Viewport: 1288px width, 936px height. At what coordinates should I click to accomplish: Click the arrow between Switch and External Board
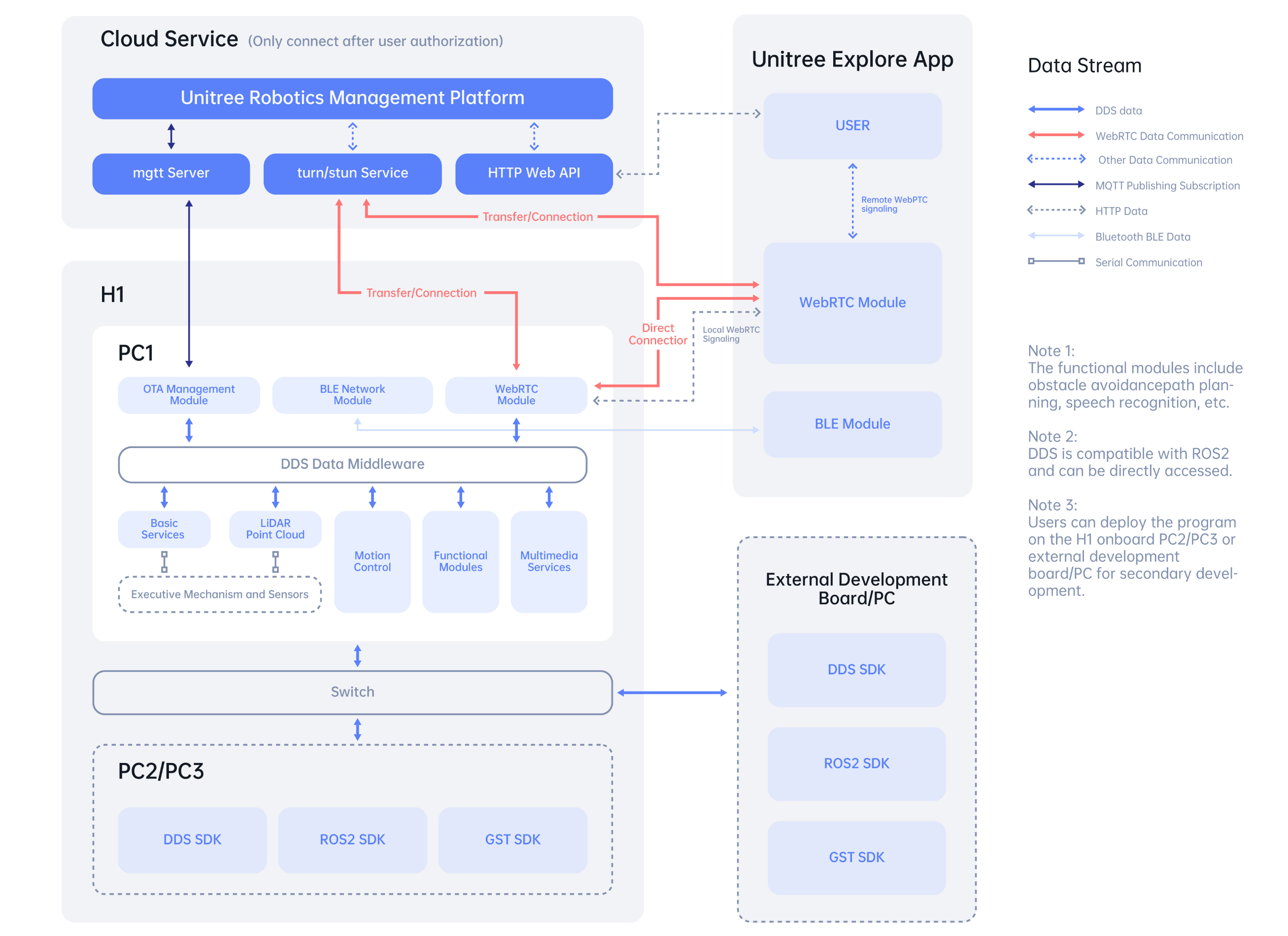point(672,693)
